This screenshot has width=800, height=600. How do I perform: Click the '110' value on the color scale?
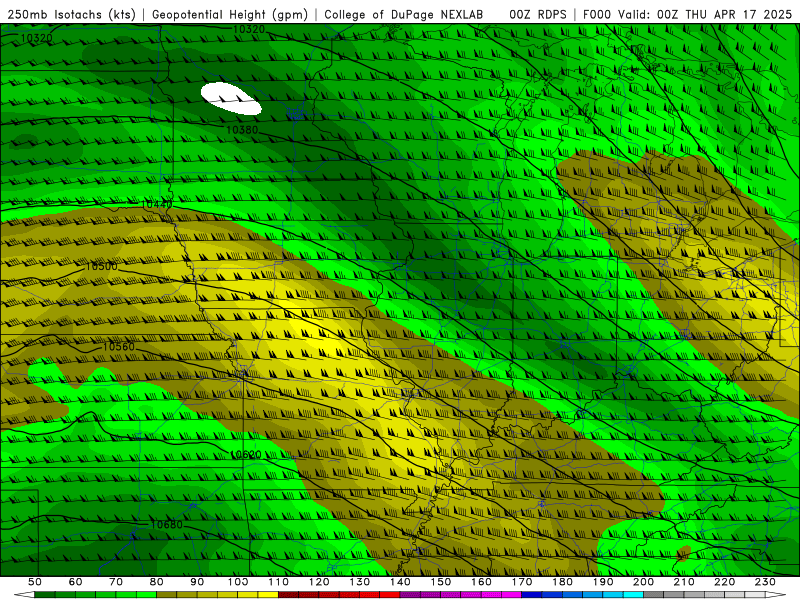(x=279, y=582)
